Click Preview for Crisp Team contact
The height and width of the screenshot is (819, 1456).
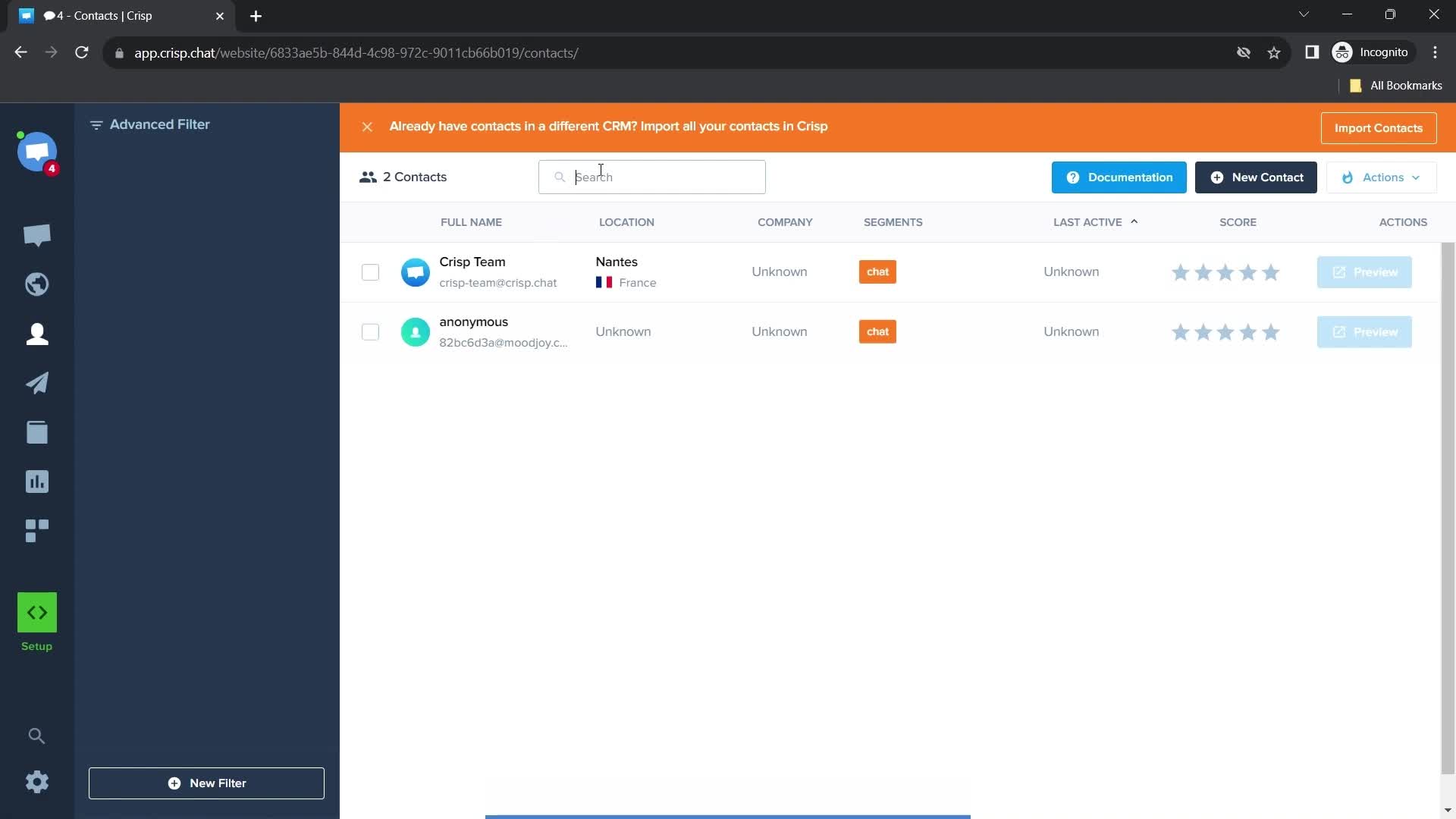coord(1365,272)
